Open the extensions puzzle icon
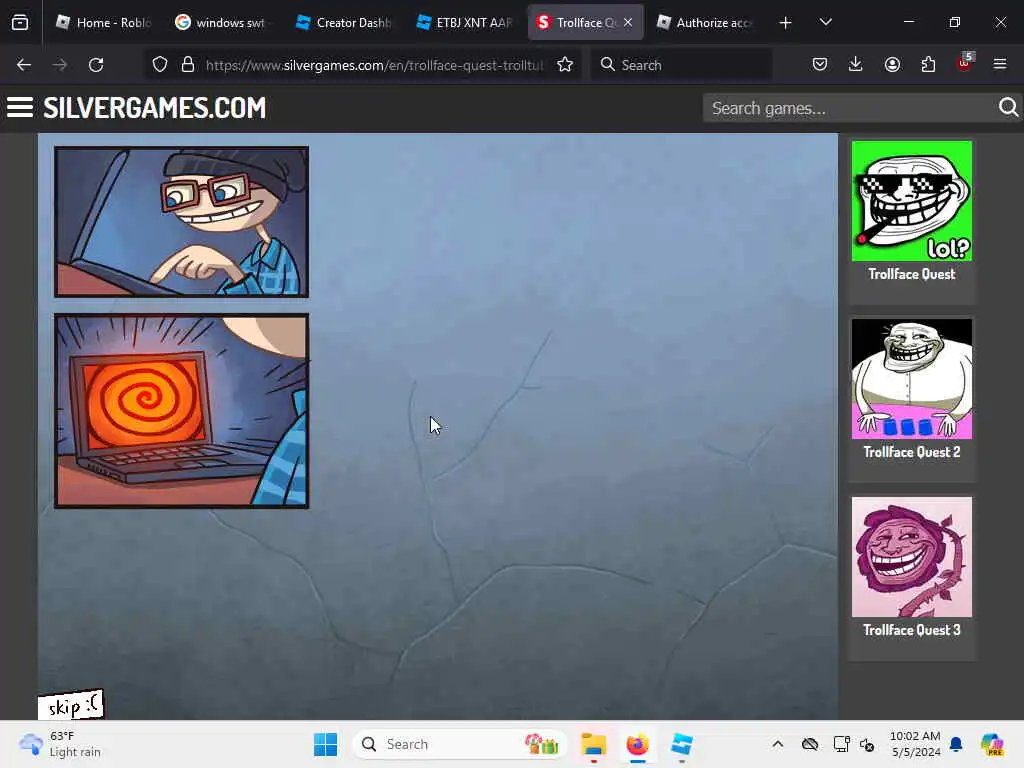This screenshot has width=1024, height=768. click(928, 64)
